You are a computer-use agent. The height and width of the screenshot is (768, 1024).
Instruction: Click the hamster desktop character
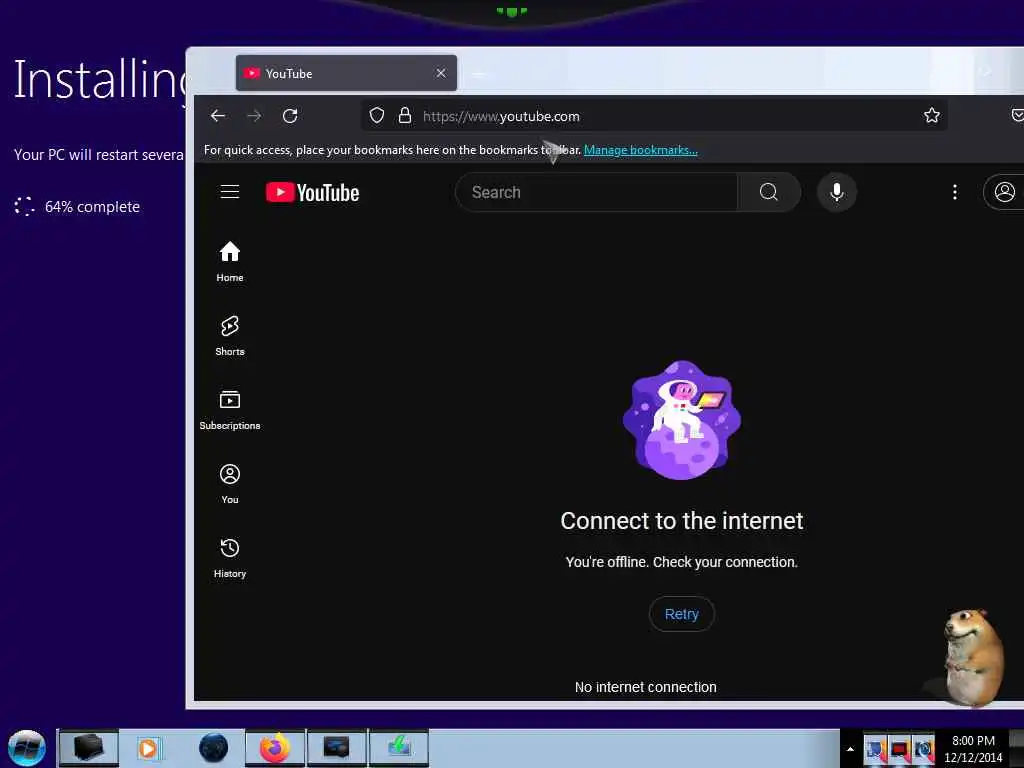click(972, 658)
